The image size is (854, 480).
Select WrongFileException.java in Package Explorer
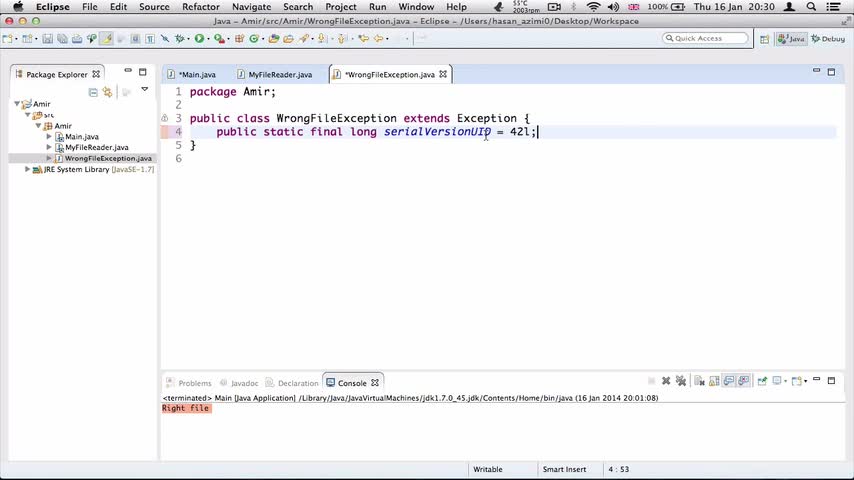point(108,158)
